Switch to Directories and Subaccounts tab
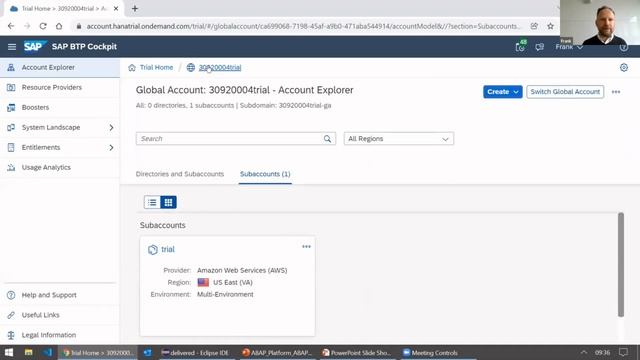Image resolution: width=640 pixels, height=360 pixels. coord(180,174)
